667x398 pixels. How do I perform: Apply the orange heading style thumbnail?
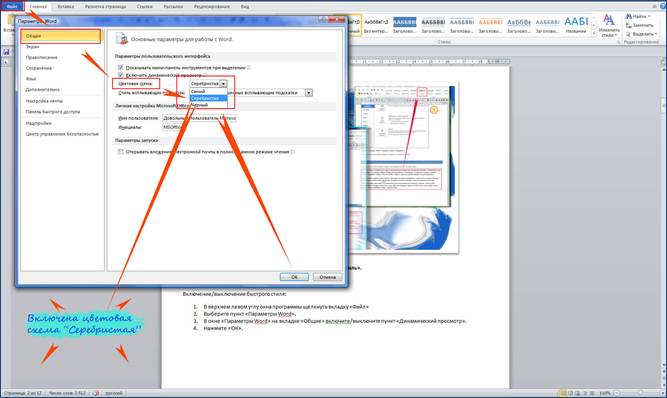click(x=490, y=25)
